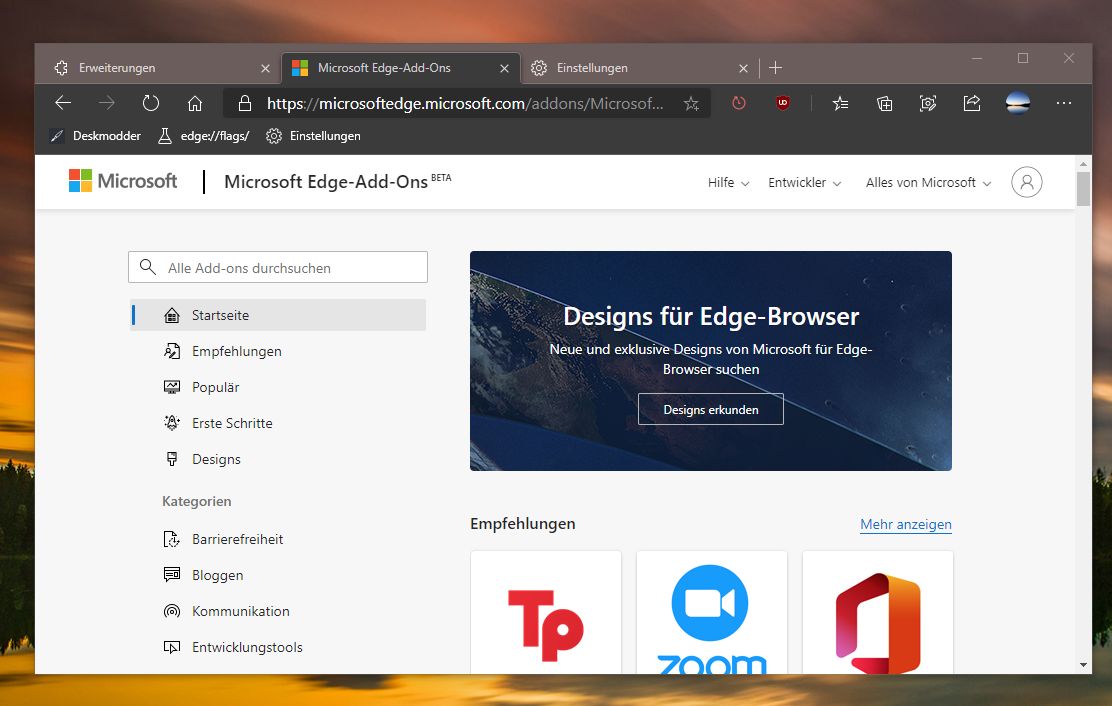The height and width of the screenshot is (706, 1112).
Task: Click the forward navigation arrow
Action: coord(106,103)
